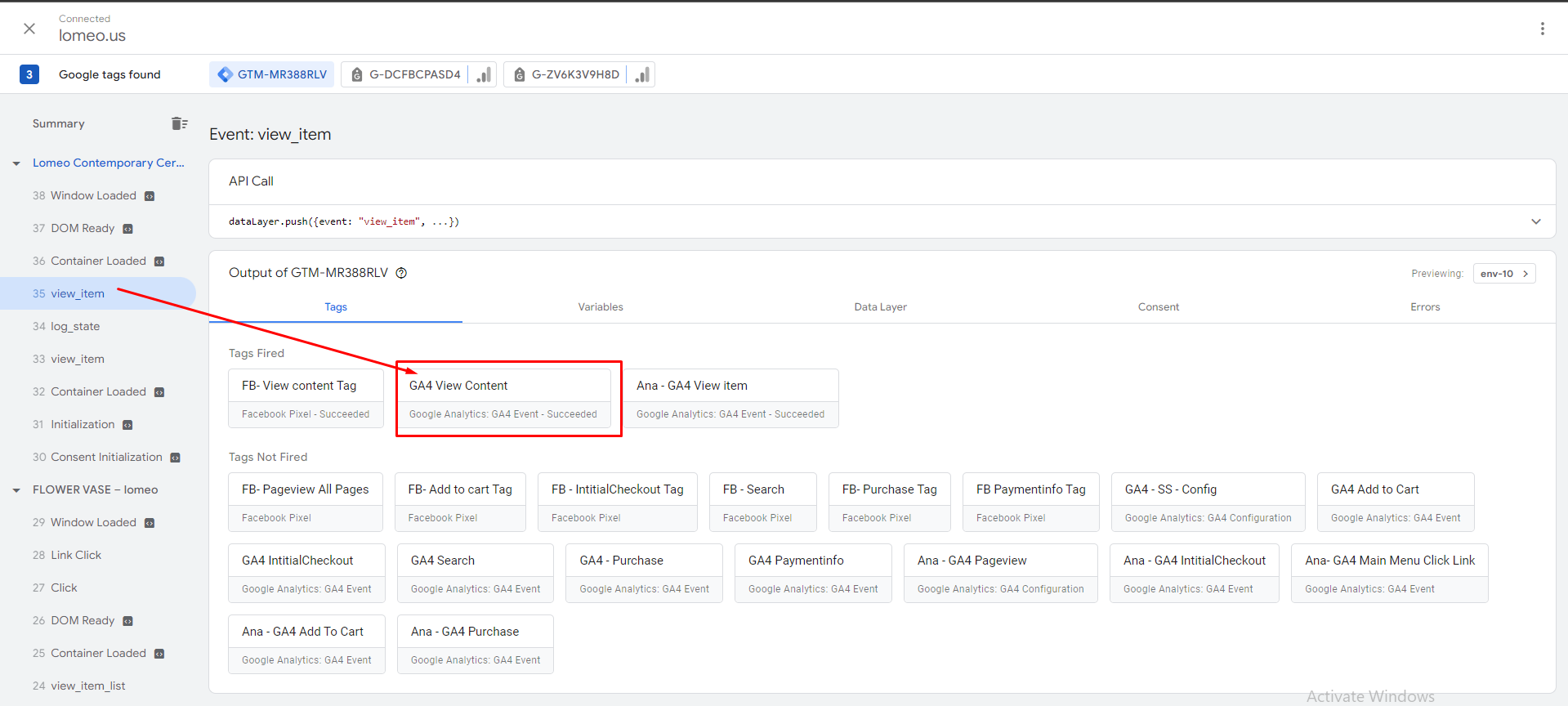This screenshot has width=1568, height=706.
Task: Open the three-dot more options menu
Action: pos(1542,29)
